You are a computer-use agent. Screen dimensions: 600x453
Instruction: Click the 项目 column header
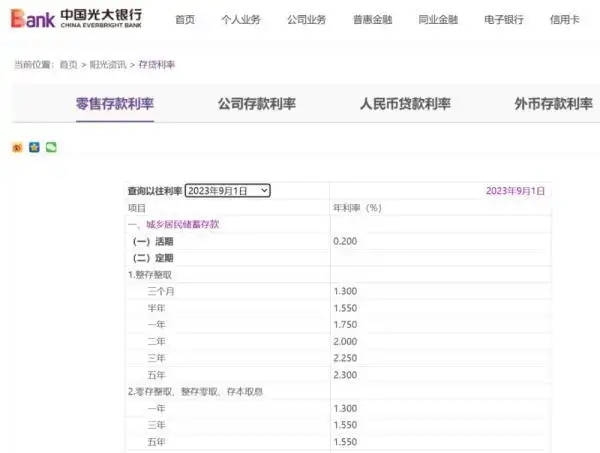point(137,208)
